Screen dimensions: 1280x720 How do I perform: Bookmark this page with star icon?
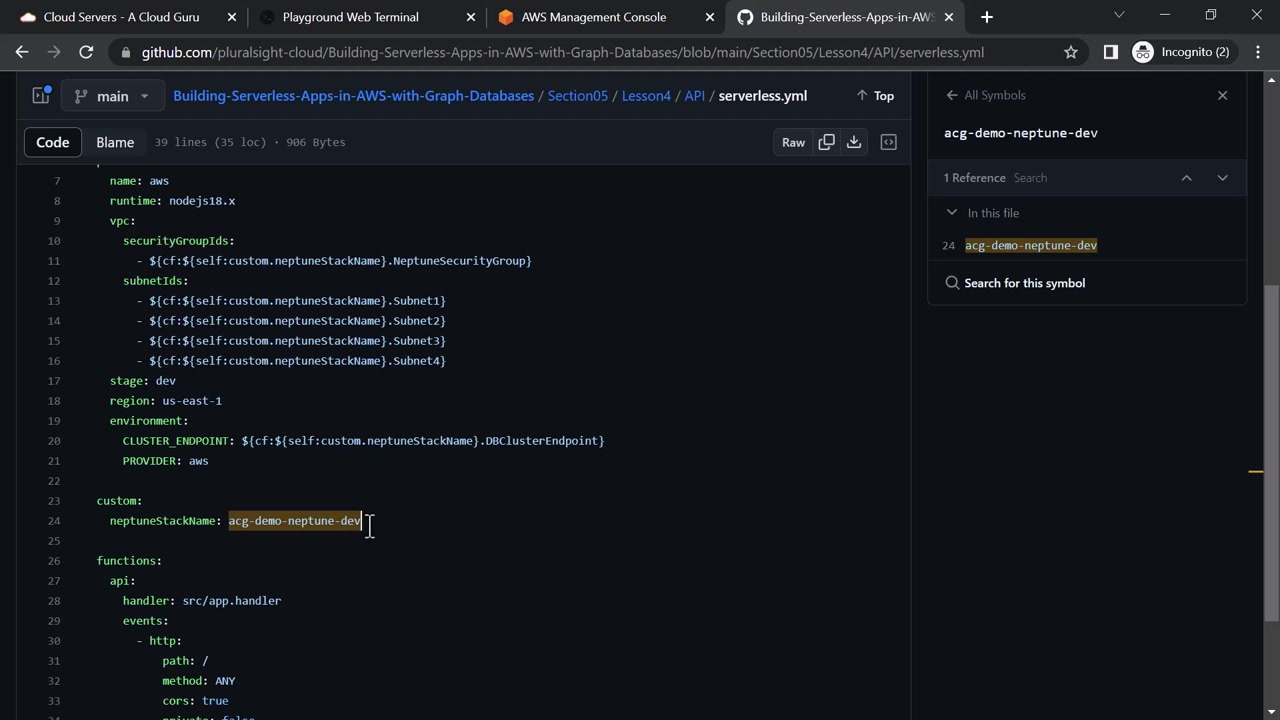point(1071,52)
